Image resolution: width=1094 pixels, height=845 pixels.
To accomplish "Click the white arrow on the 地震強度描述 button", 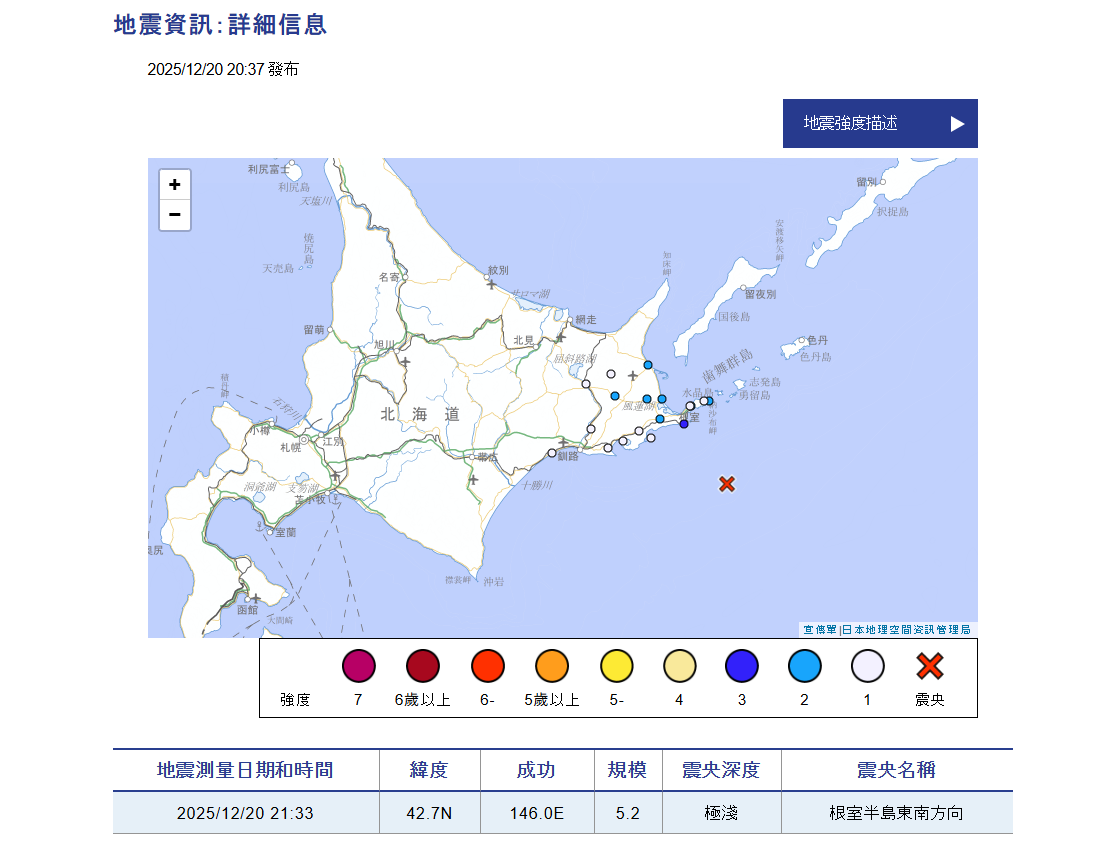I will (x=958, y=123).
